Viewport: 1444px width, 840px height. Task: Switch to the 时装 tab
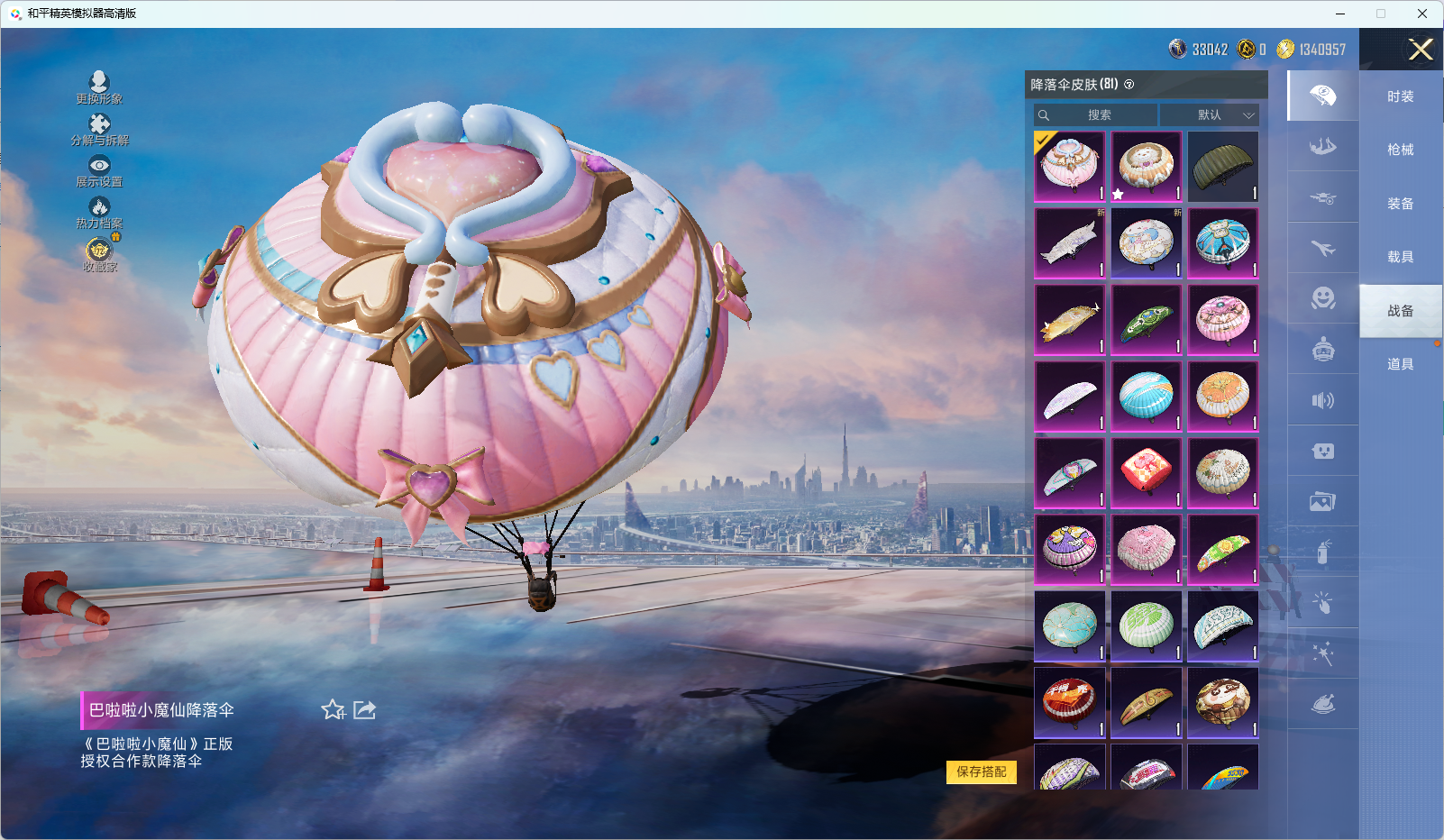click(x=1400, y=96)
